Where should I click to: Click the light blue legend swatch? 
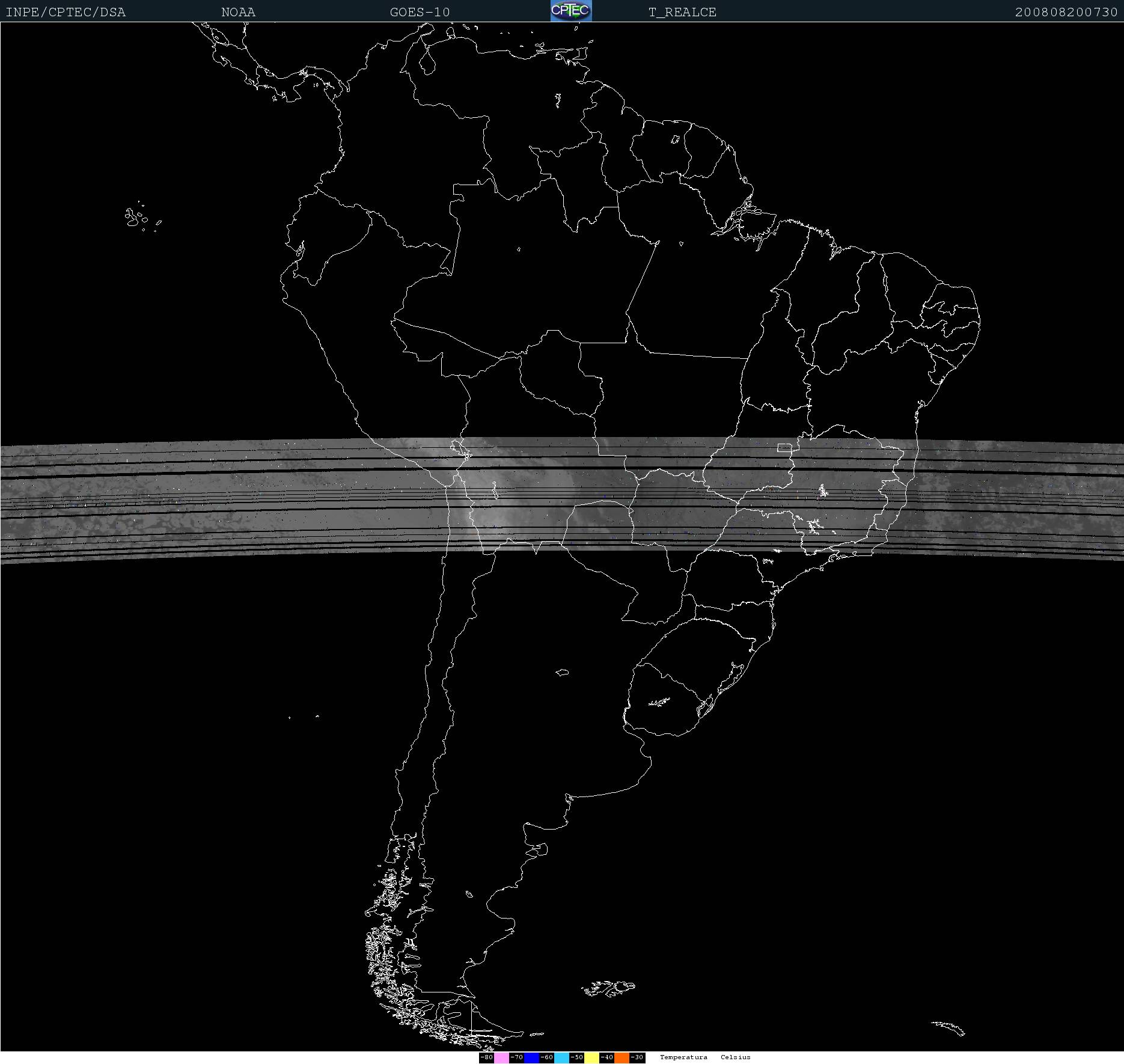(x=561, y=1057)
